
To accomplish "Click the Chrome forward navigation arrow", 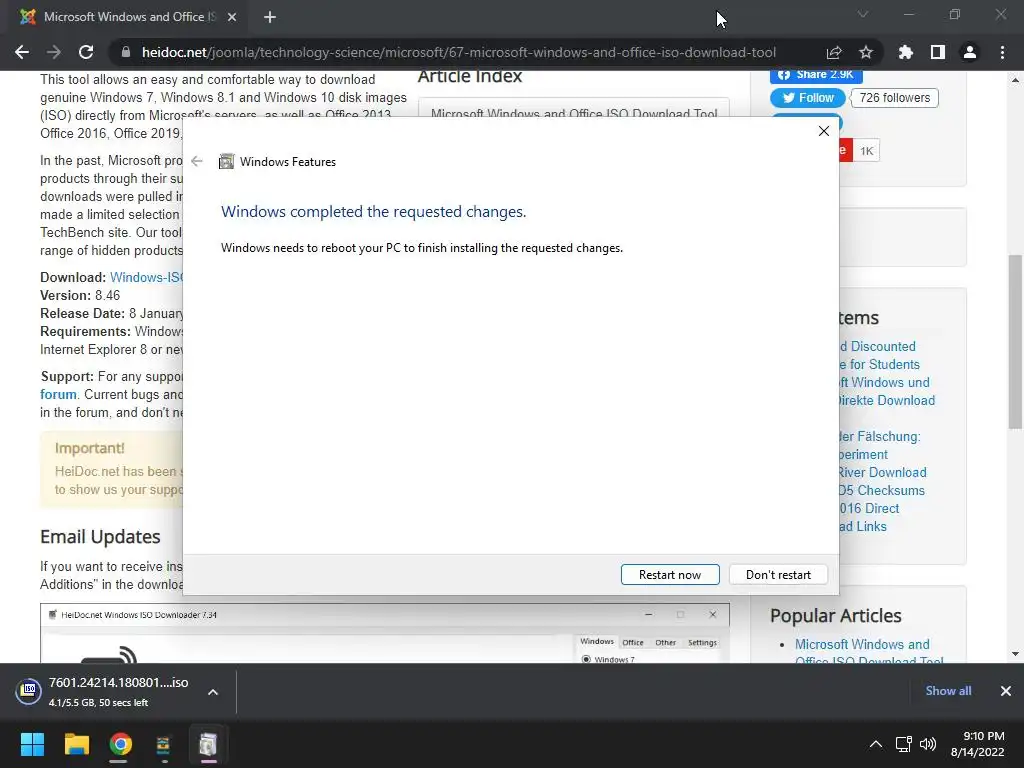I will pos(54,52).
